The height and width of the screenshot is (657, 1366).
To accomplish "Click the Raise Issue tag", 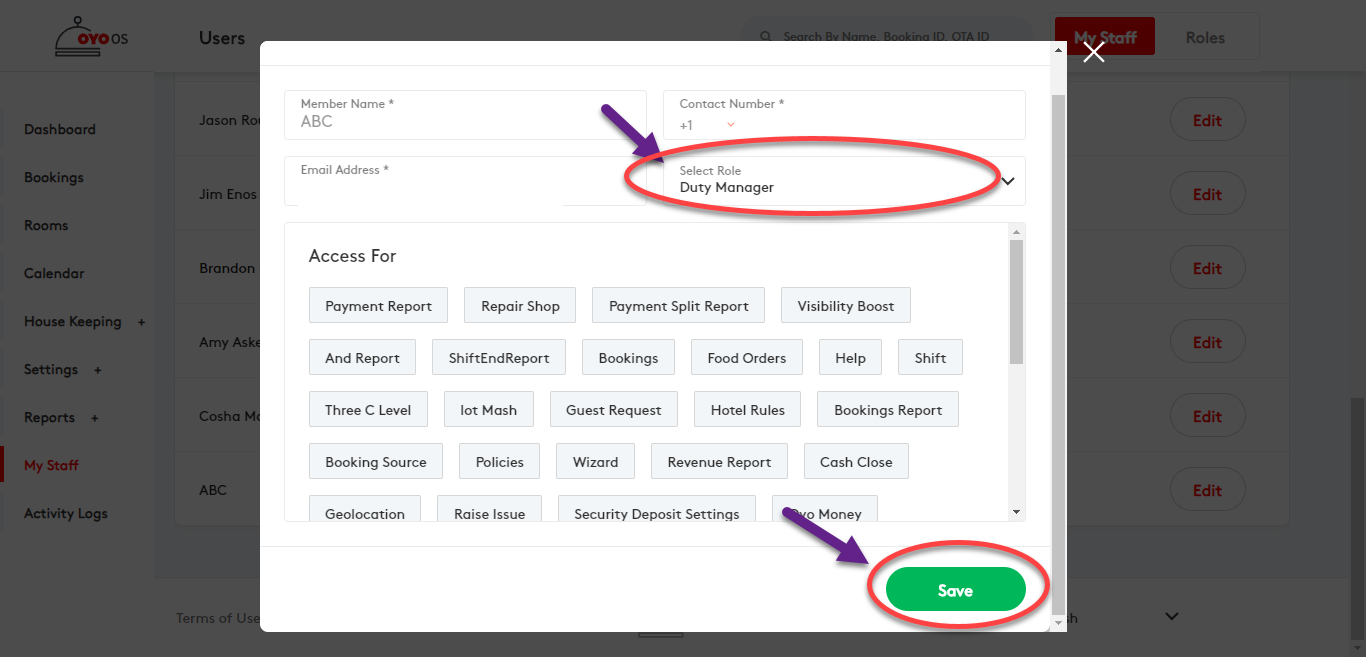I will coord(489,509).
